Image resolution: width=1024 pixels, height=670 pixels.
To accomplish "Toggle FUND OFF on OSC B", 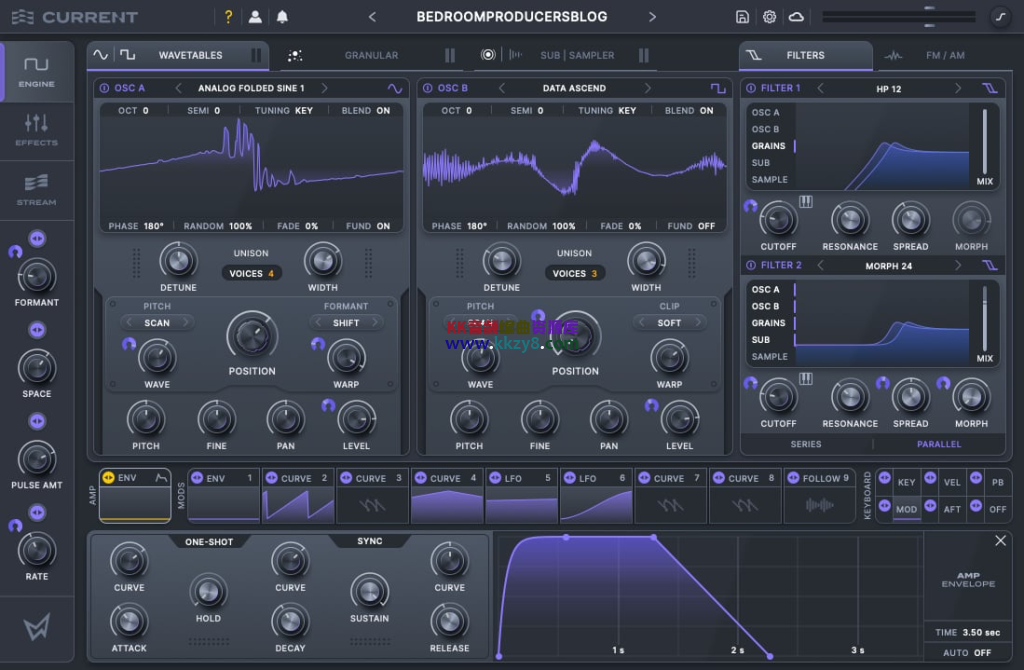I will [x=692, y=226].
